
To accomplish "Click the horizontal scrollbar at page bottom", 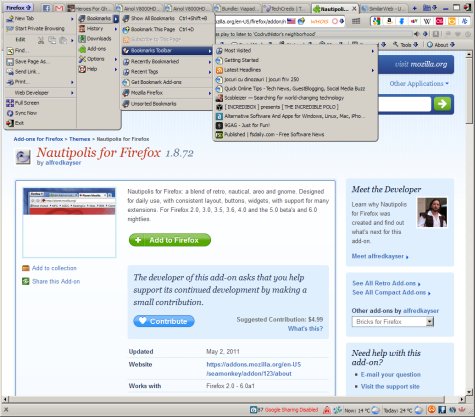I will (227, 399).
